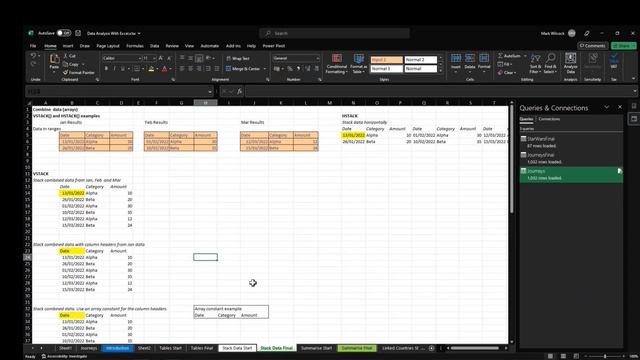Image resolution: width=640 pixels, height=360 pixels.
Task: Switch to the Data ribbon tab
Action: tap(155, 46)
